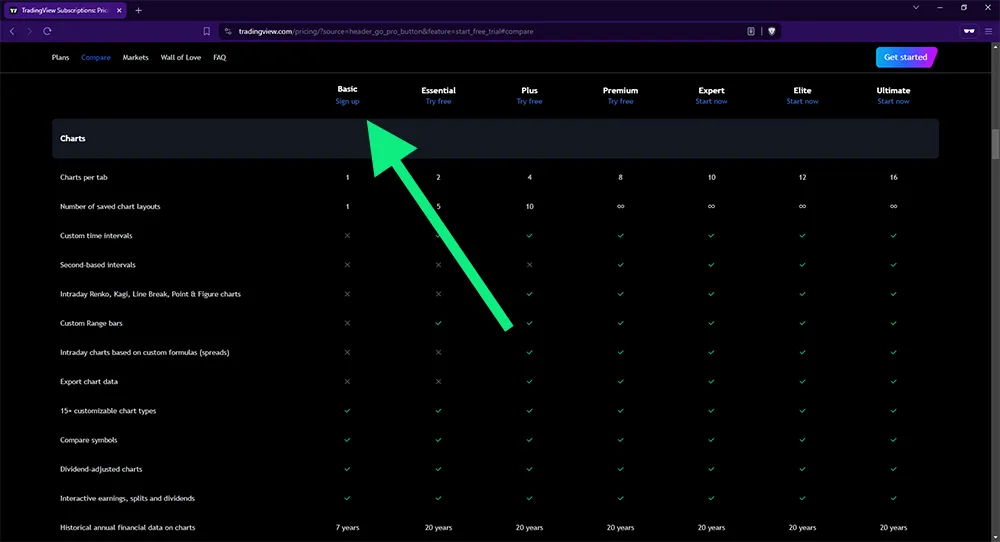Click Basic X mark for Custom time intervals
This screenshot has height=542, width=1000.
click(348, 236)
